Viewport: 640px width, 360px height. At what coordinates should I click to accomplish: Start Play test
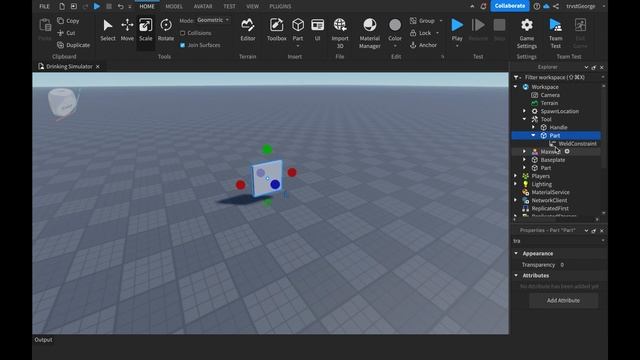coord(457,26)
